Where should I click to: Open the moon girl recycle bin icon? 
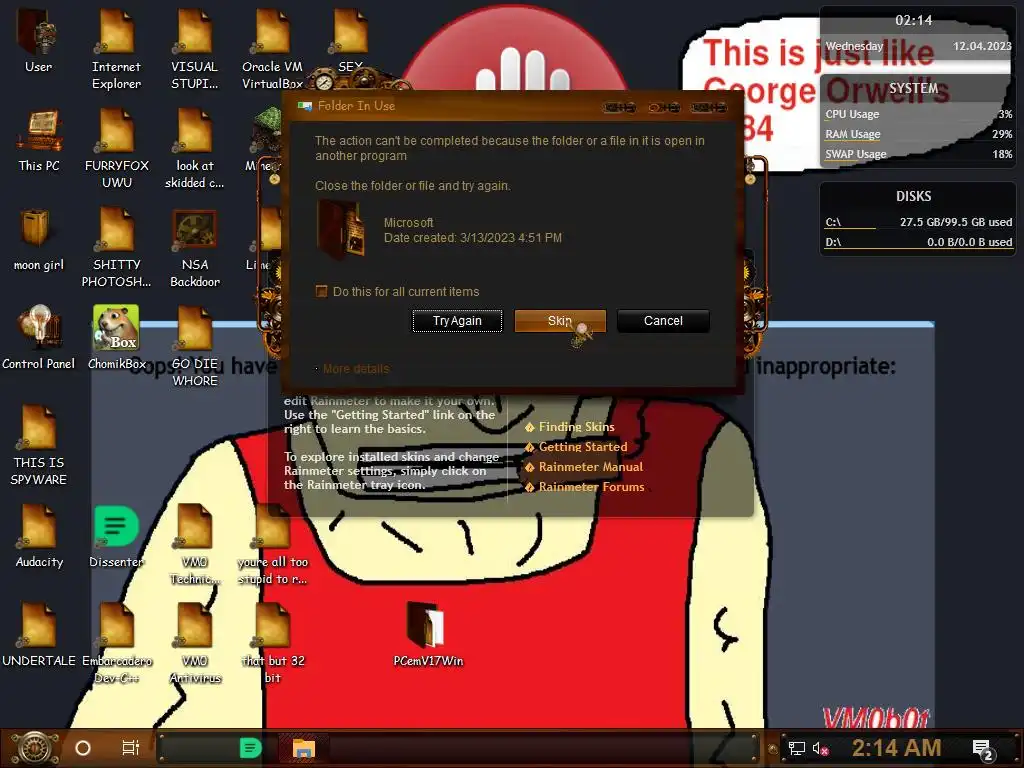point(39,239)
